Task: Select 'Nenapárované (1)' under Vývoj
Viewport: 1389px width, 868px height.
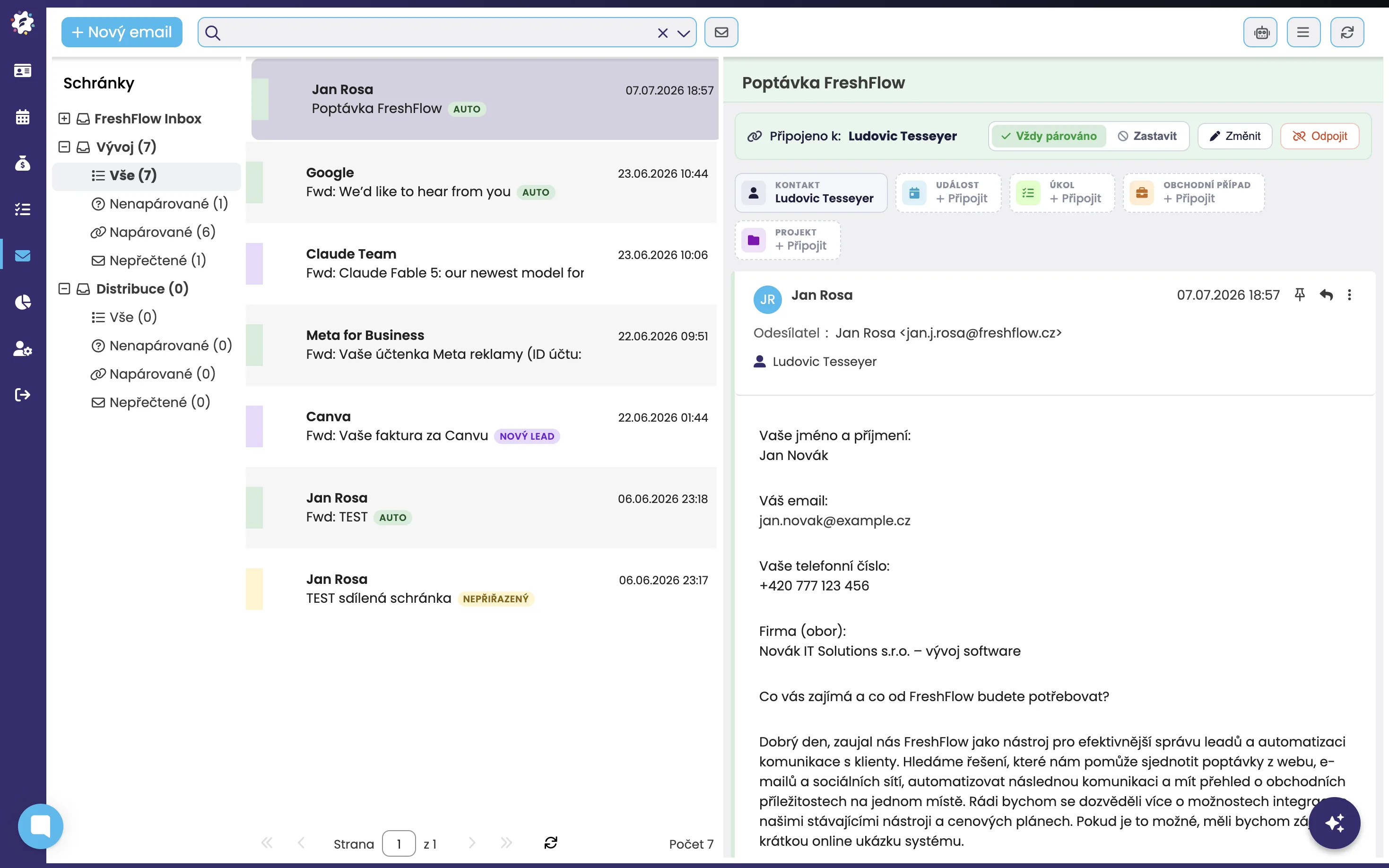Action: (160, 204)
